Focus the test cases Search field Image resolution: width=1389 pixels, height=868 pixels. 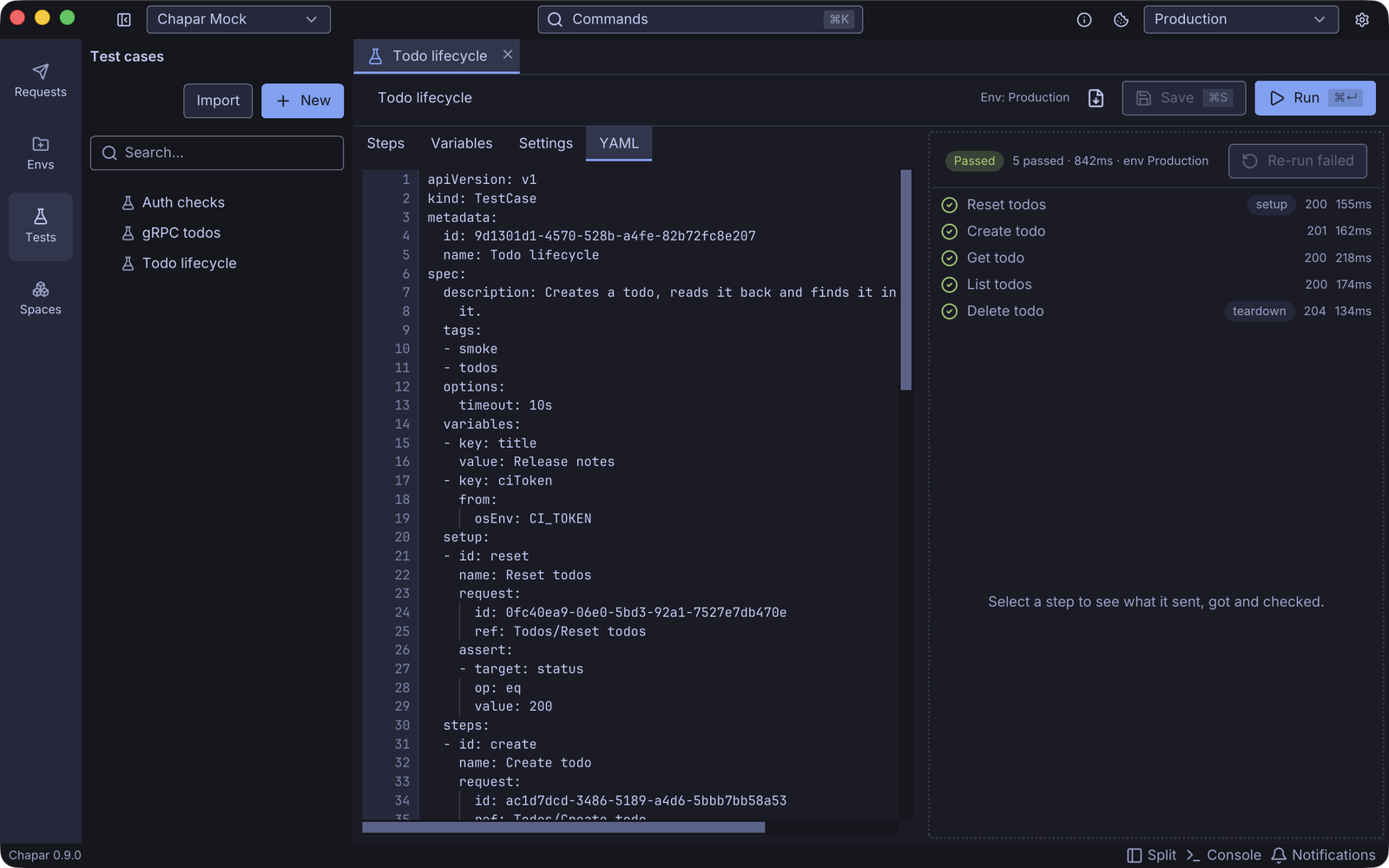pyautogui.click(x=217, y=153)
